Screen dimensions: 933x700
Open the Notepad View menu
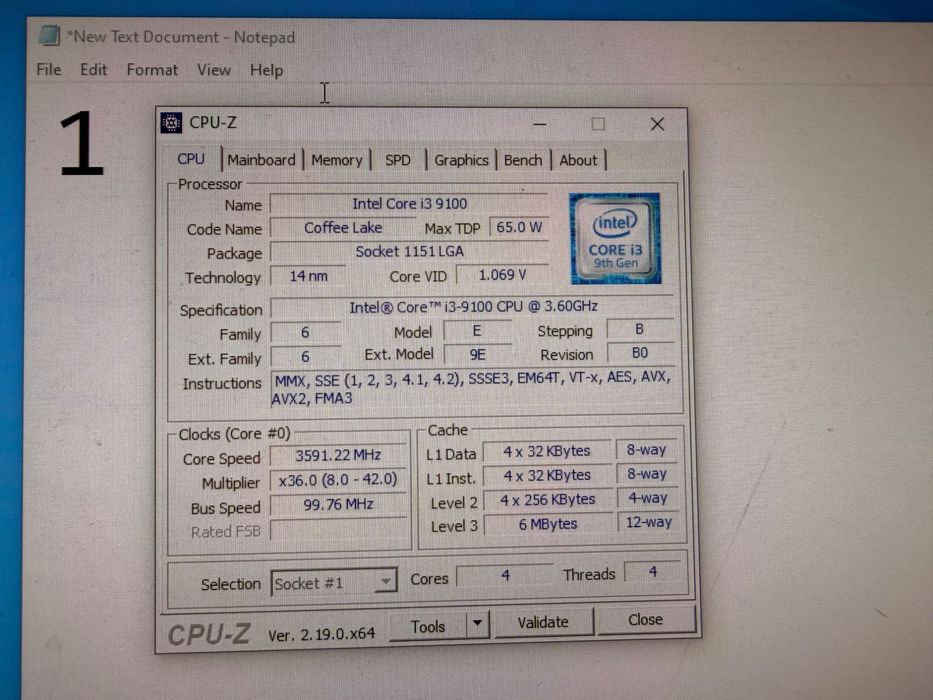214,70
